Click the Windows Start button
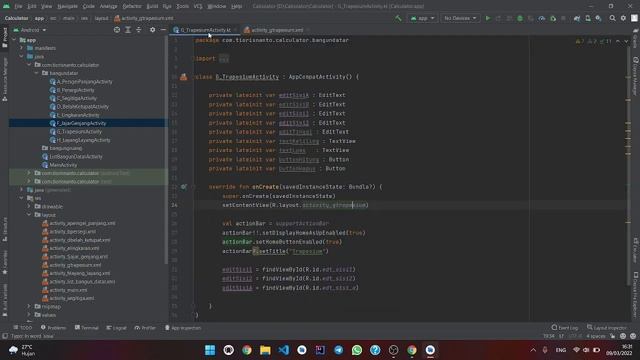Image resolution: width=640 pixels, height=360 pixels. 210,350
